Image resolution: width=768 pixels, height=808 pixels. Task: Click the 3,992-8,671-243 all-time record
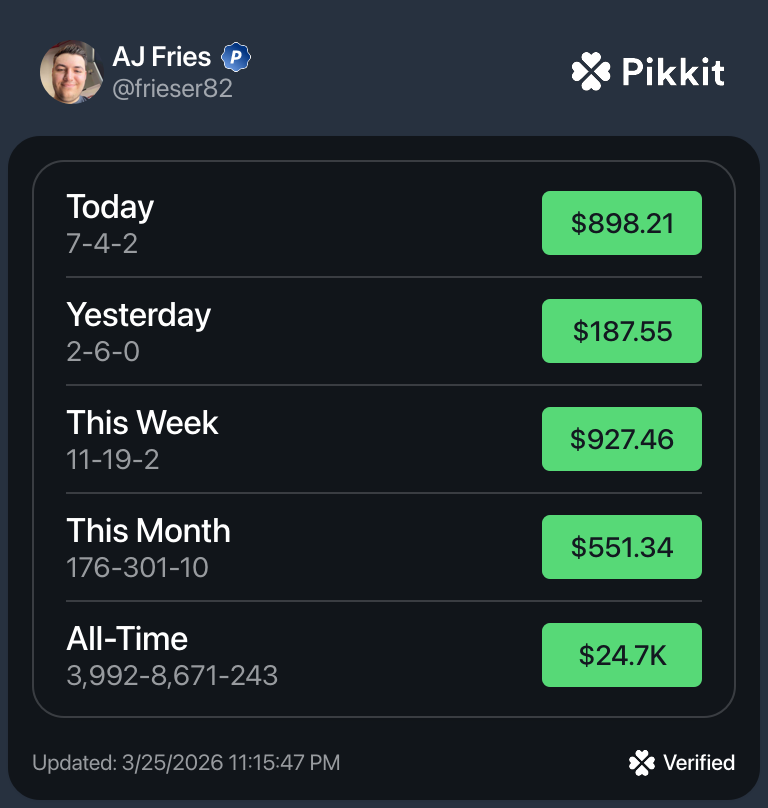tap(172, 676)
